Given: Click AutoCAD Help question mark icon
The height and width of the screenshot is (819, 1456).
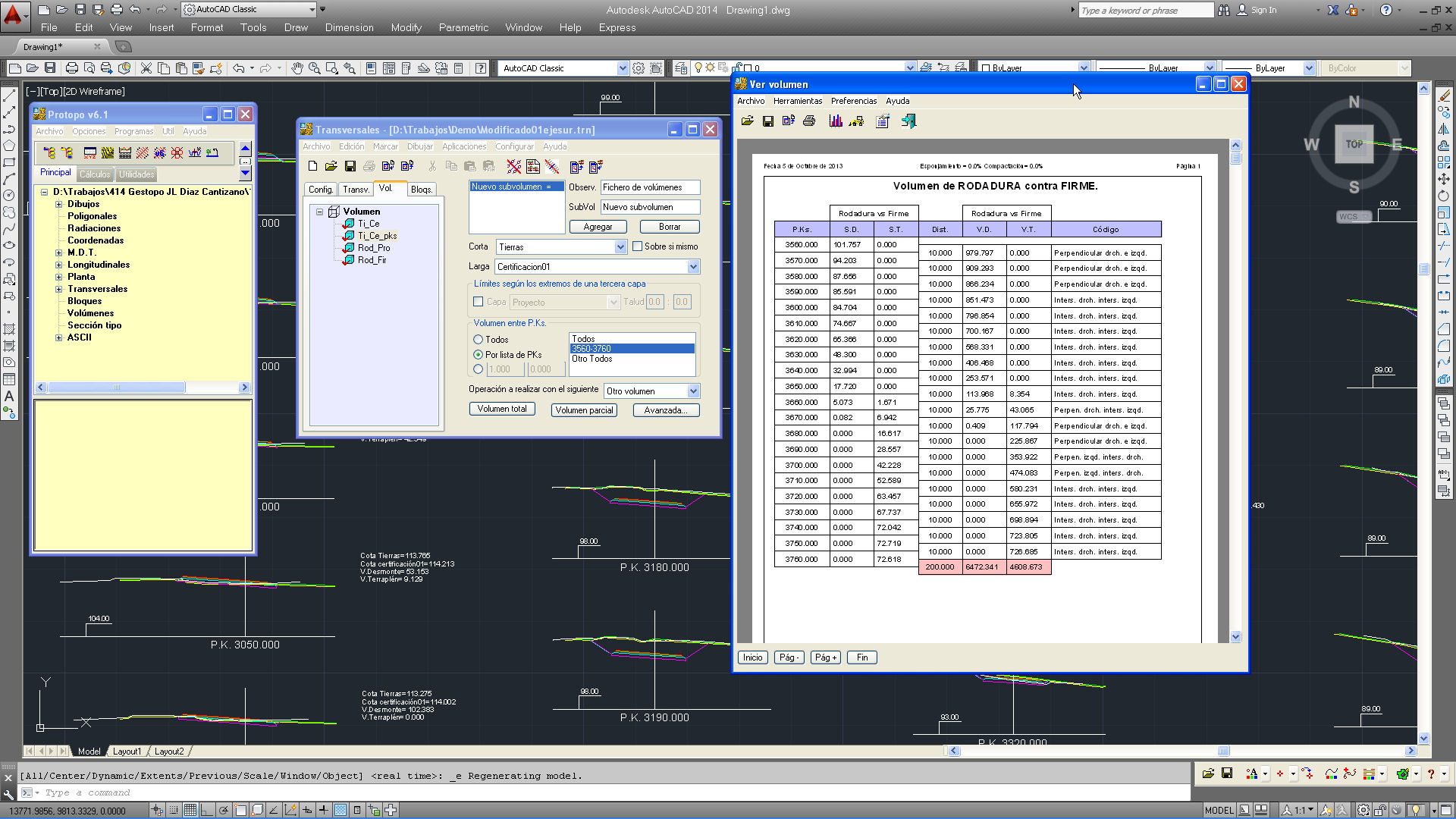Looking at the screenshot, I should [481, 68].
